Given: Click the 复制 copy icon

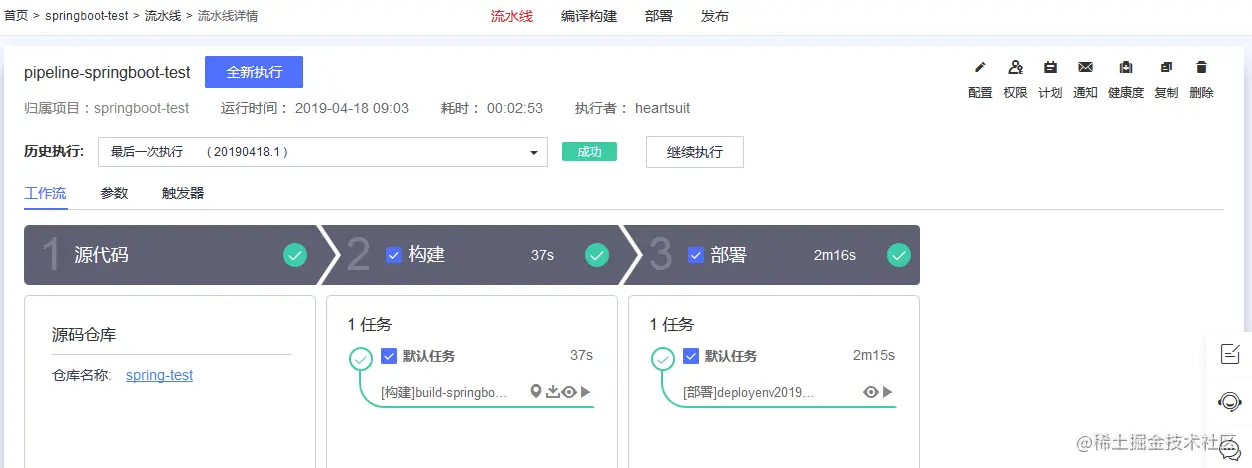Looking at the screenshot, I should coord(1166,67).
